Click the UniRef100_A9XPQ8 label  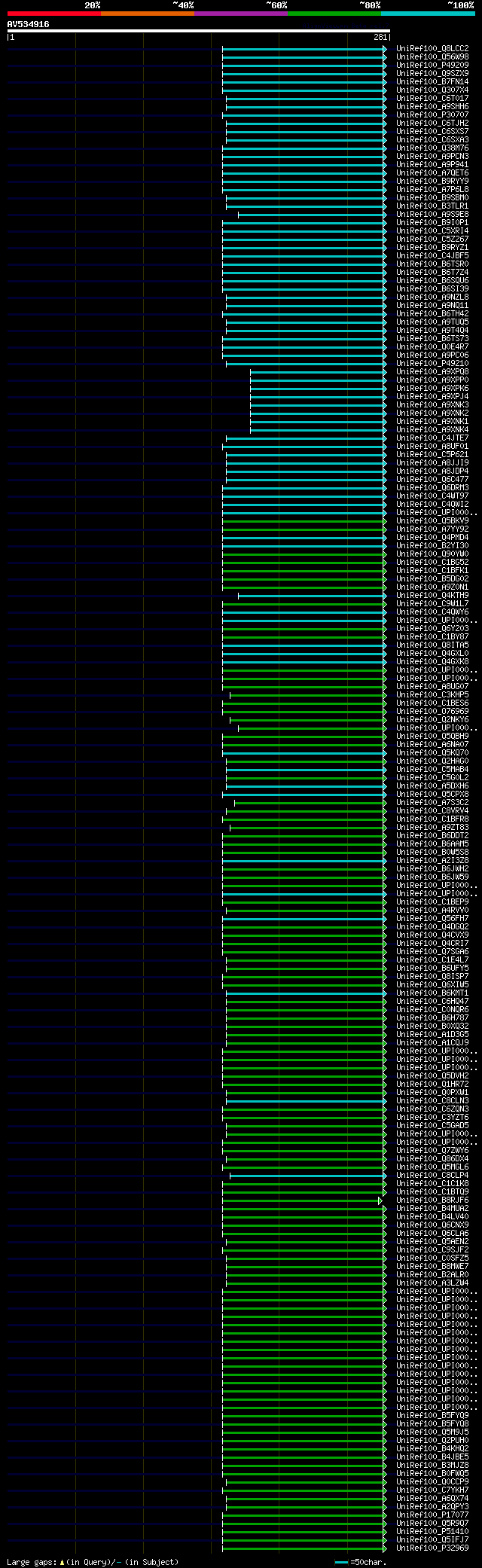point(432,371)
